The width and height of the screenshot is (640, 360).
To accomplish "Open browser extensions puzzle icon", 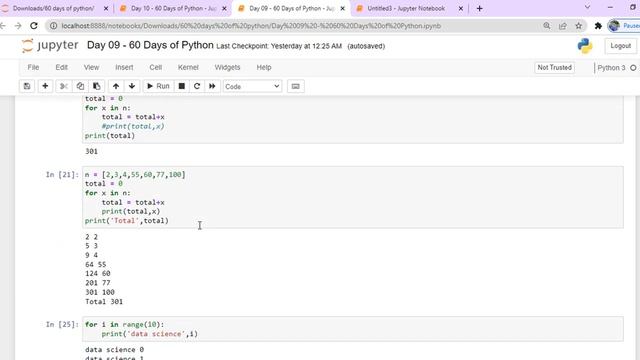I will [x=598, y=26].
